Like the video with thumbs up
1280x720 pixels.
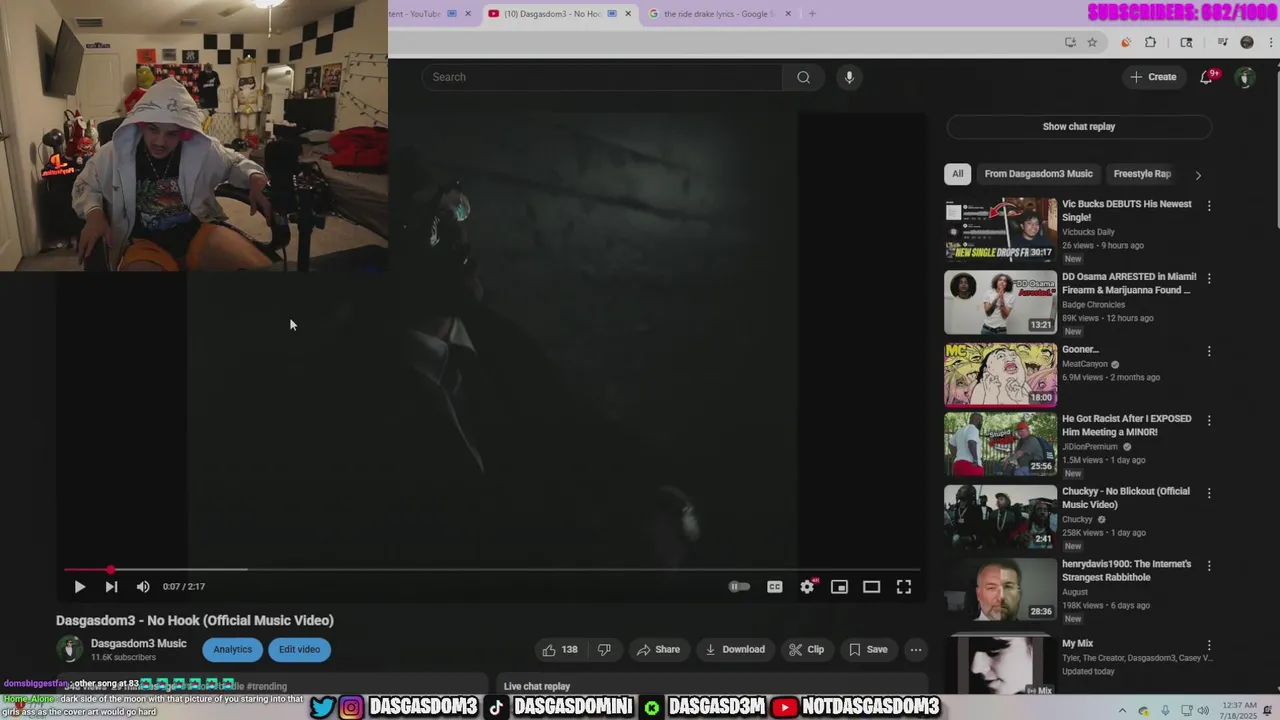pos(560,650)
